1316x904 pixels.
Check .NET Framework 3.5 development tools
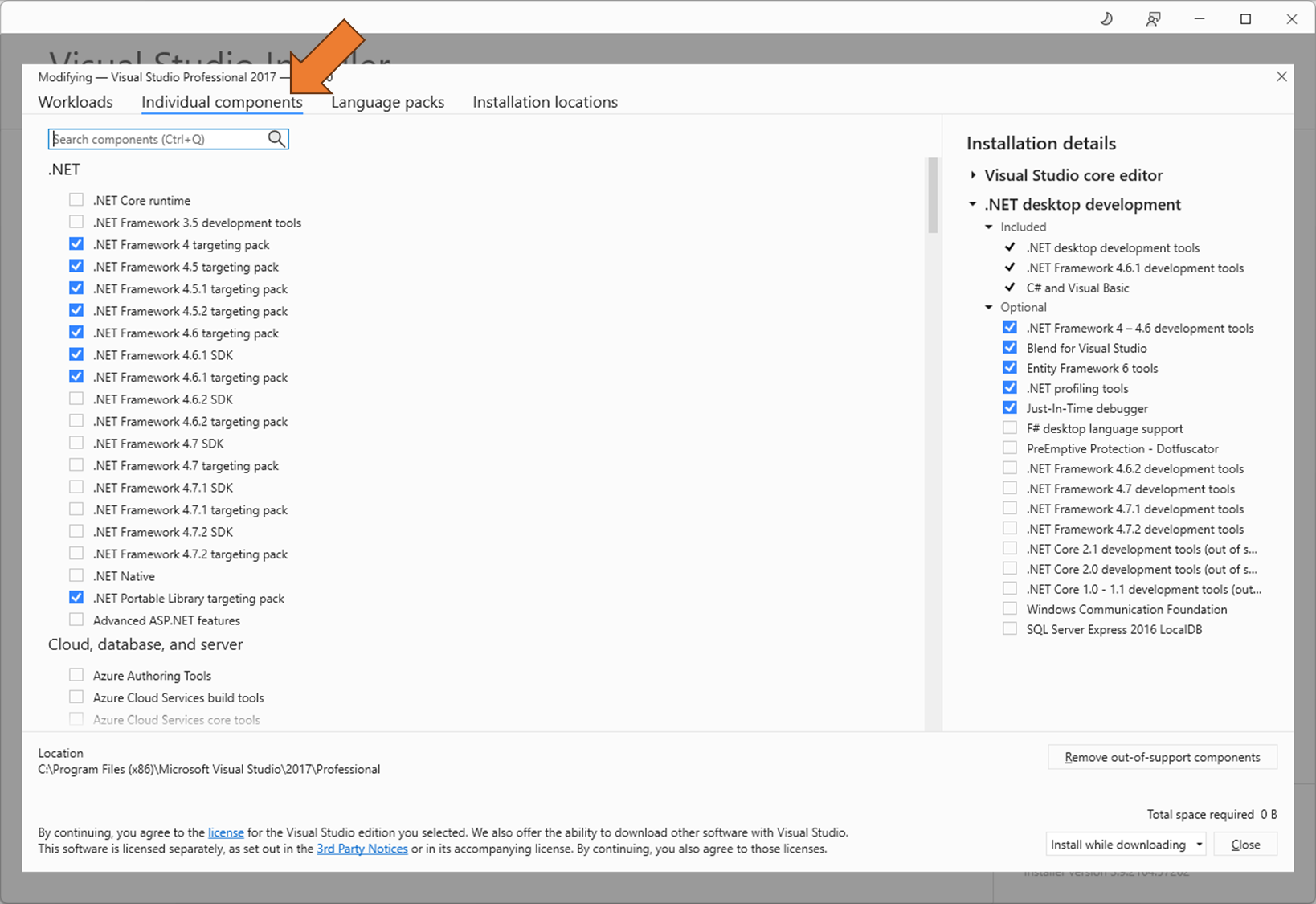[76, 222]
